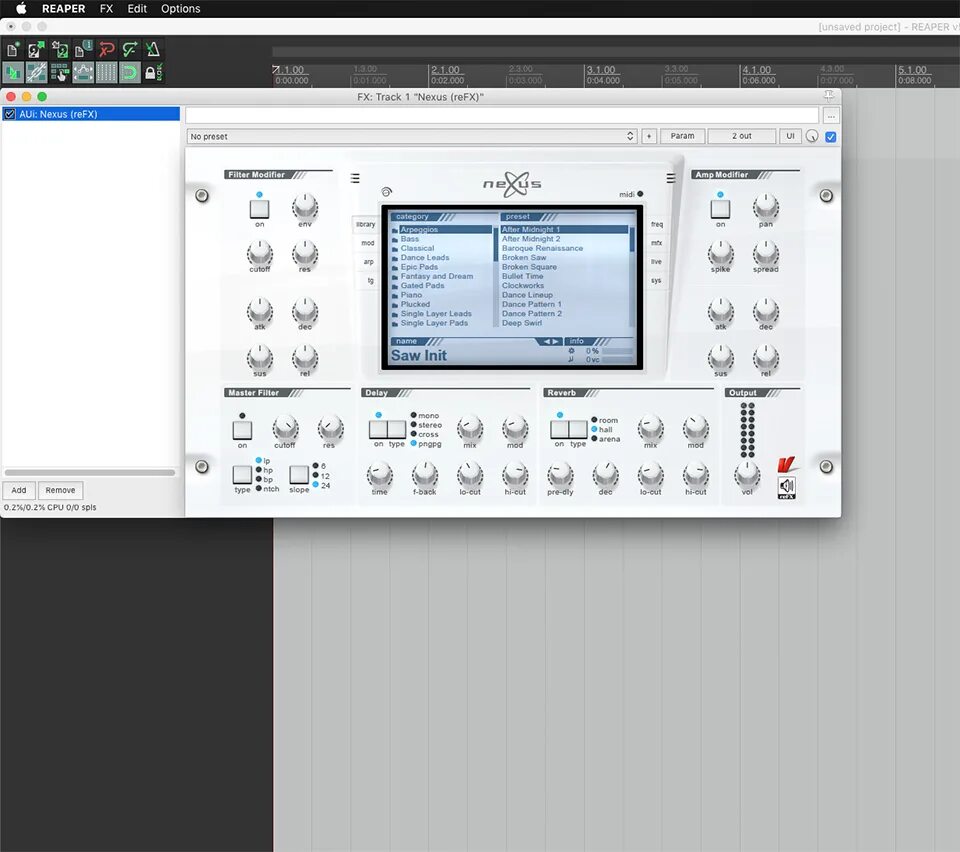960x852 pixels.
Task: Toggle the FX bypass checkbox next to UI
Action: (x=831, y=136)
